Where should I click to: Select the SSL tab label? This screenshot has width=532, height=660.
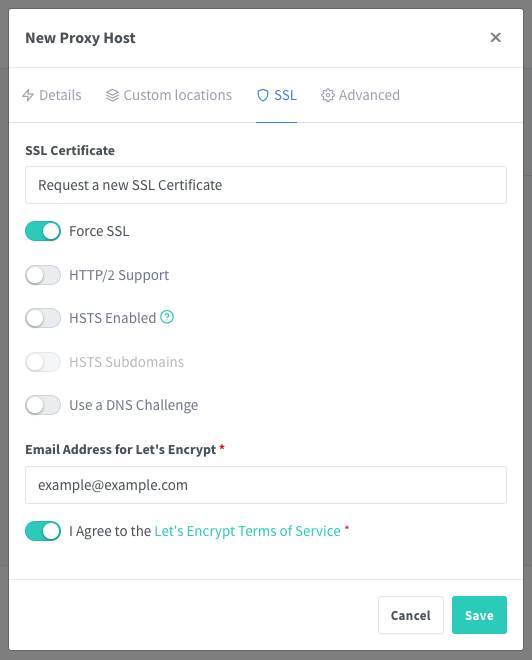285,95
